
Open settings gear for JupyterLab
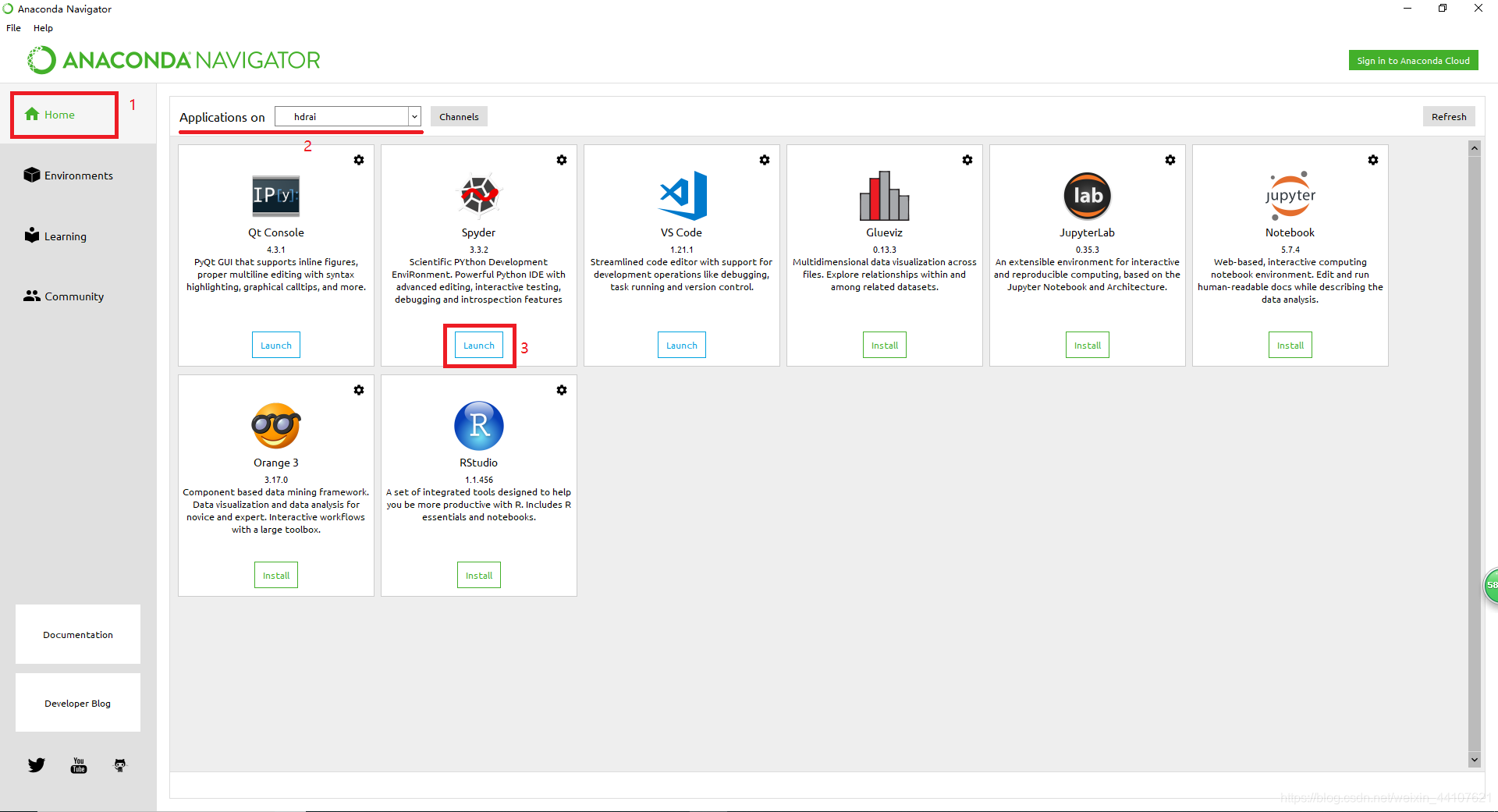pos(1170,160)
